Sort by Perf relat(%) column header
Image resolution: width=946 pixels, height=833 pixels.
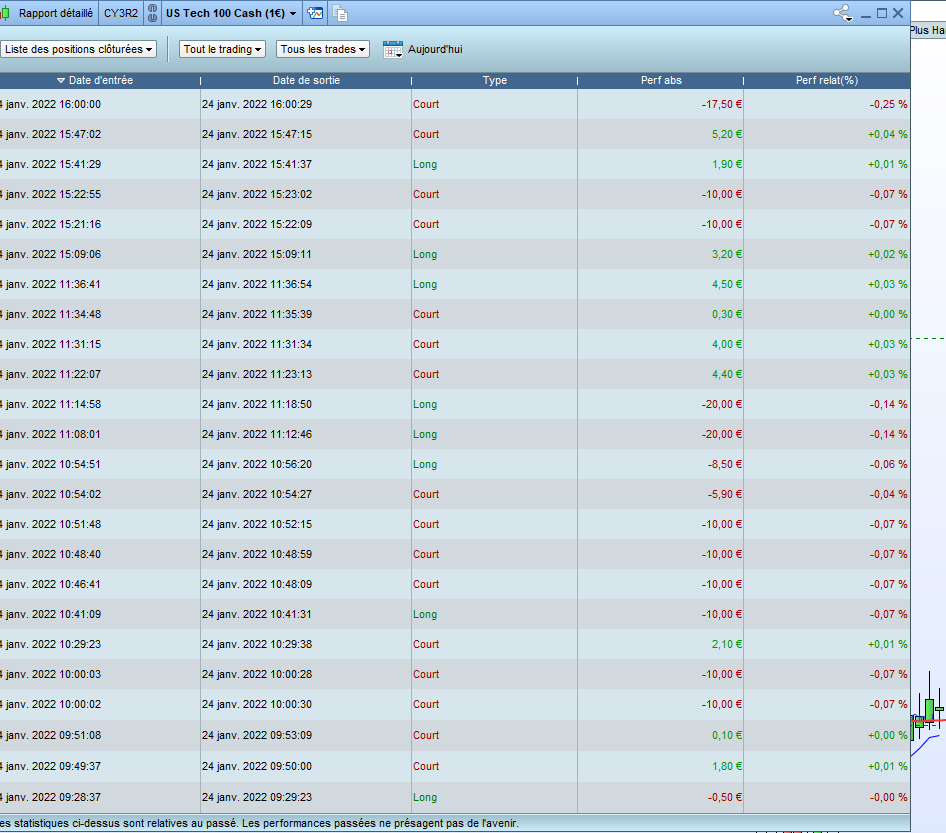(x=826, y=81)
